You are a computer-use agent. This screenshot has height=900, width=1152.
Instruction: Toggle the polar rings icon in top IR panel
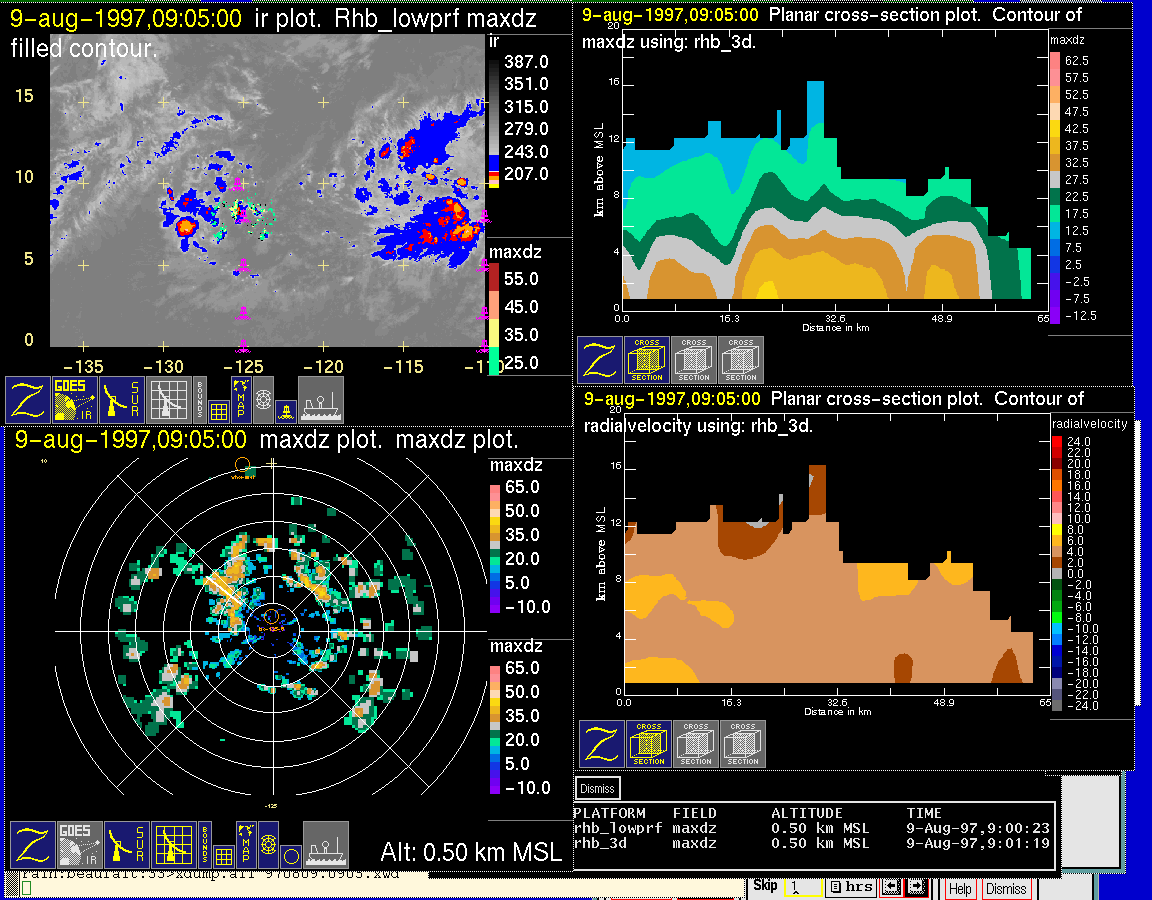coord(263,399)
